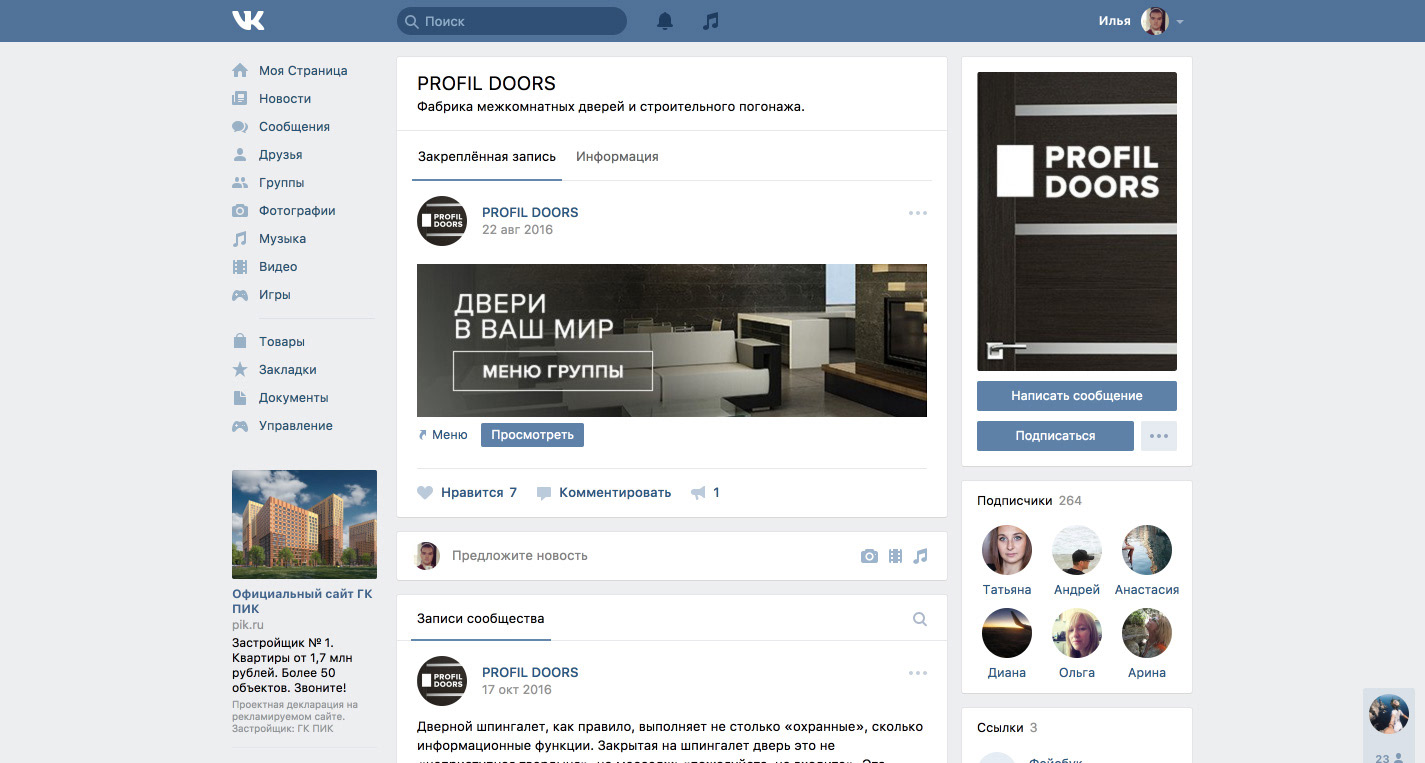This screenshot has width=1425, height=763.
Task: Open subscriber Арина's profile
Action: point(1147,633)
